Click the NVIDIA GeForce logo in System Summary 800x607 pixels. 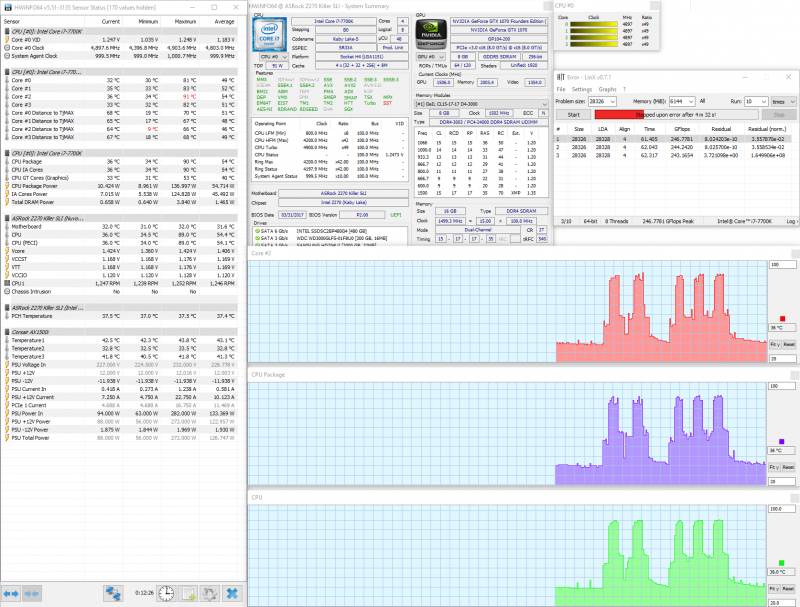[431, 35]
